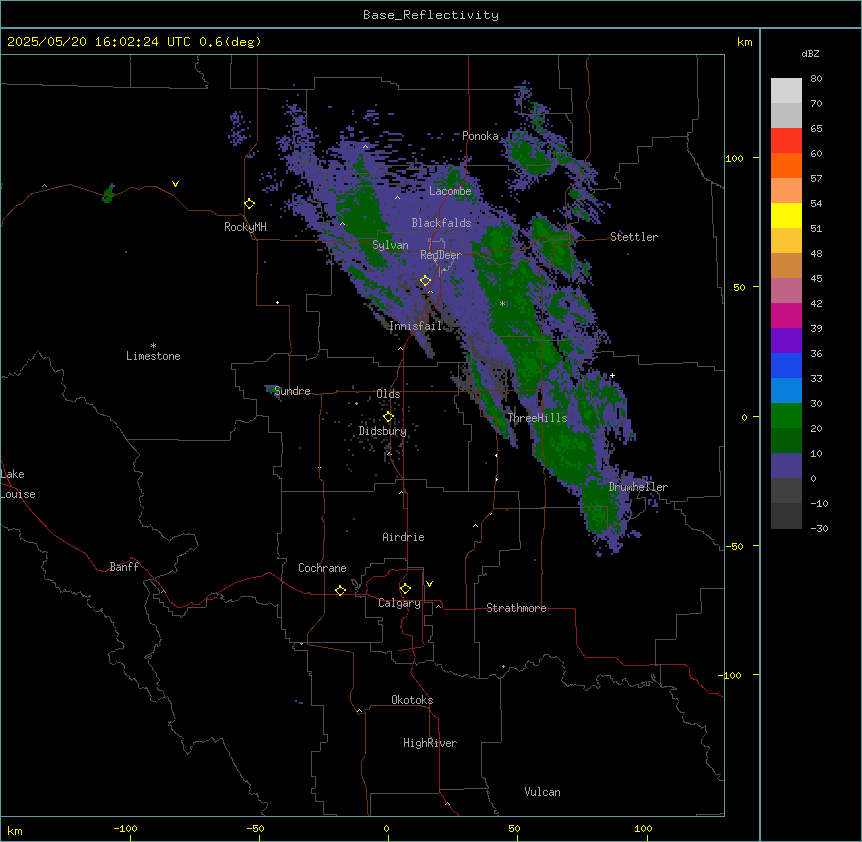Viewport: 862px width, 842px height.
Task: Click the Blackfalds label
Action: pyautogui.click(x=441, y=223)
